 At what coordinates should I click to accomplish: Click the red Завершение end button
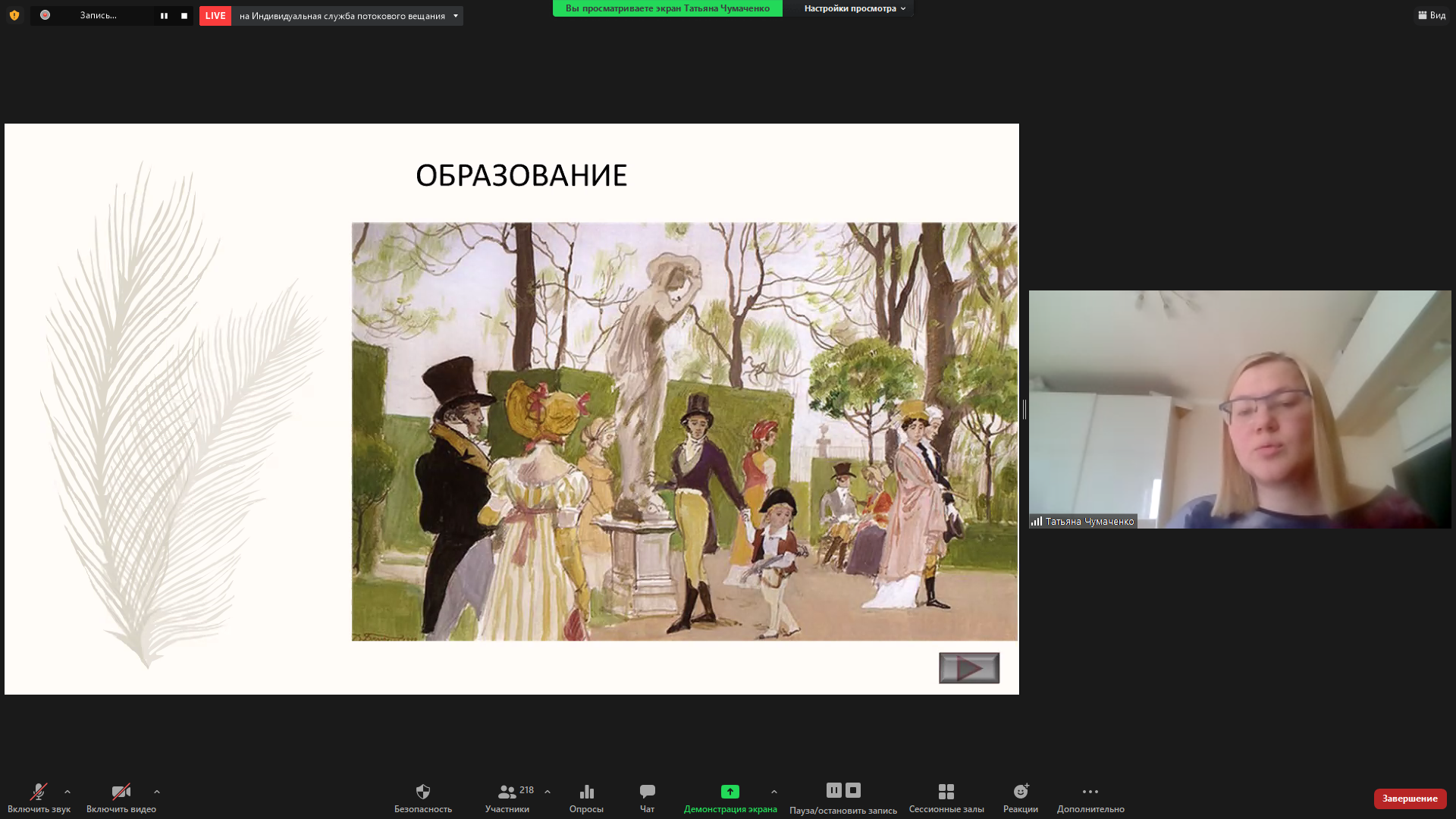[1410, 799]
